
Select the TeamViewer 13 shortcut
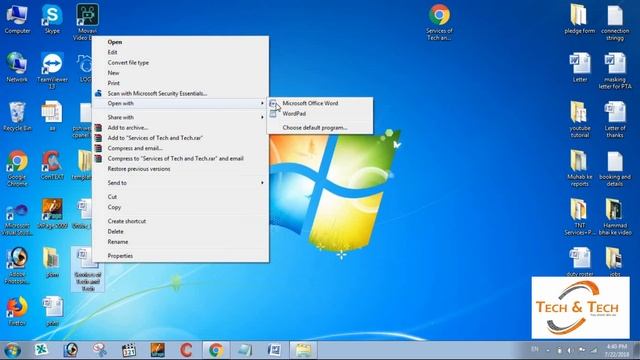[52, 71]
